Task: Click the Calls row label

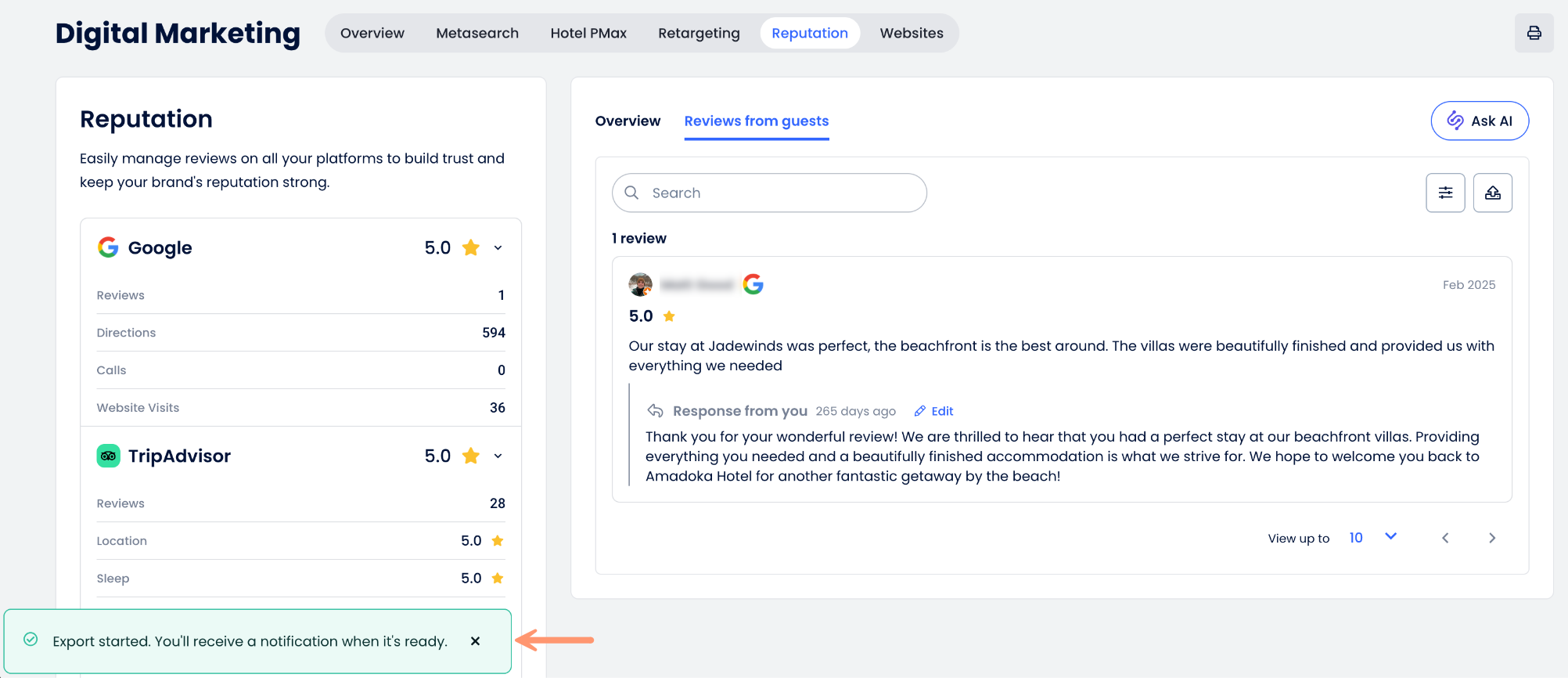Action: coord(111,370)
